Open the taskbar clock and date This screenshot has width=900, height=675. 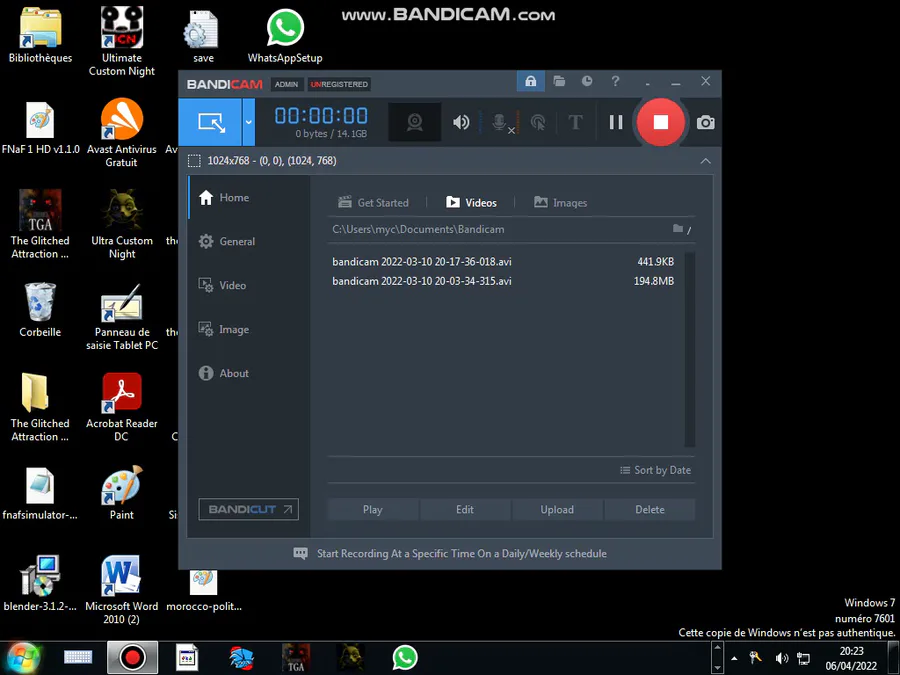pyautogui.click(x=851, y=658)
